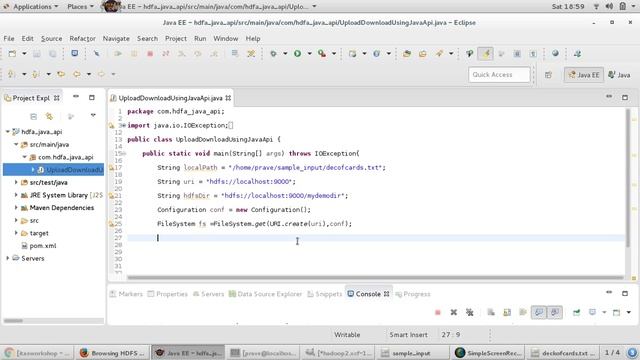Collapse the com.hdfa_java_api package
640x360 pixels.
tap(24, 157)
